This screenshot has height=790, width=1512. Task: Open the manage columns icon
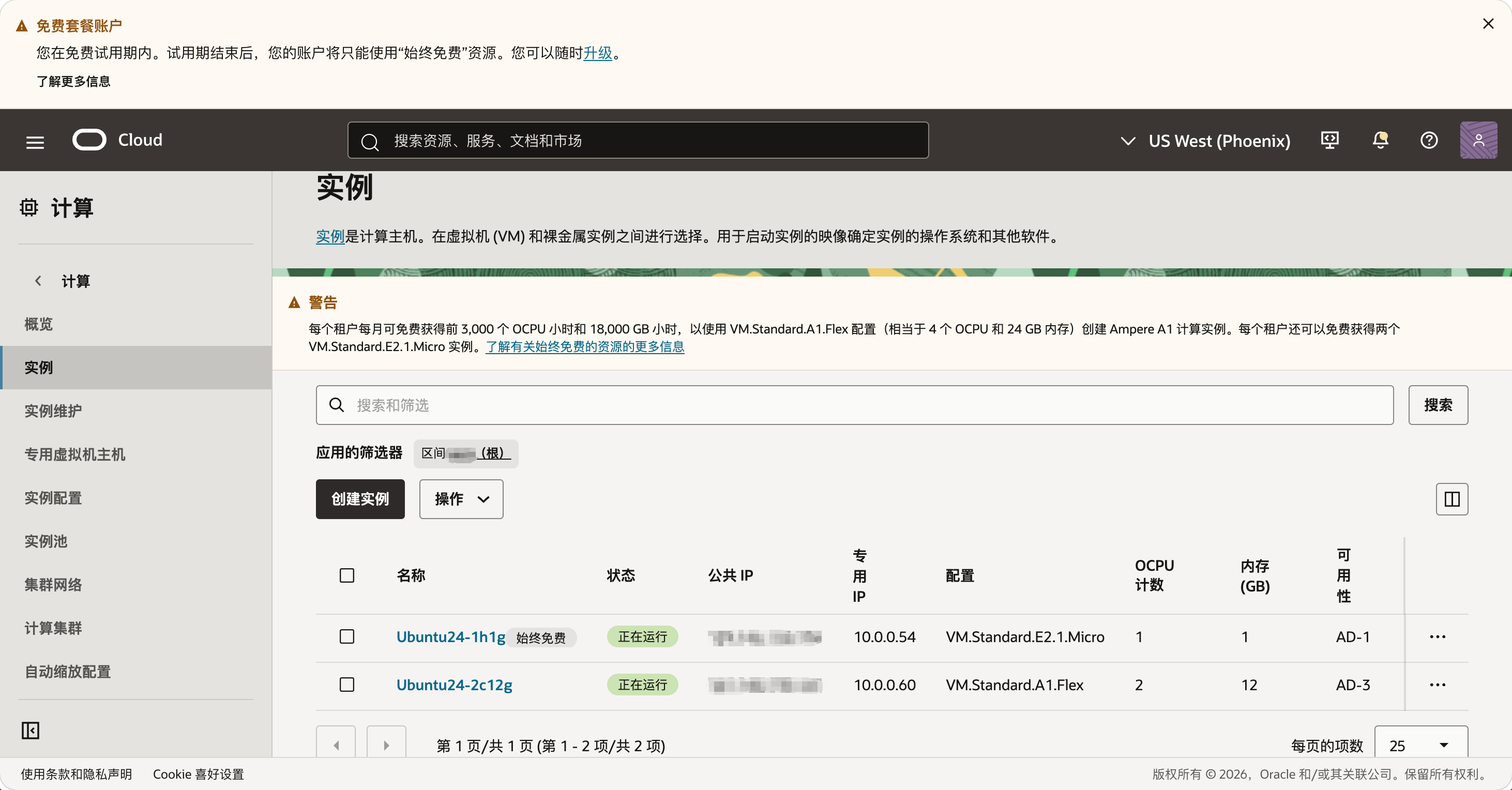1451,499
